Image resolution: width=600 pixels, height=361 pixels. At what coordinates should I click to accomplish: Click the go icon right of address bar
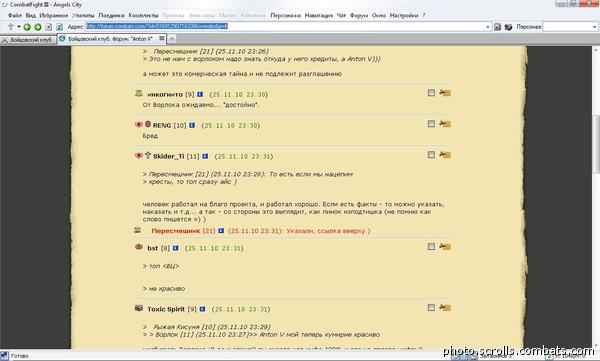pyautogui.click(x=497, y=27)
